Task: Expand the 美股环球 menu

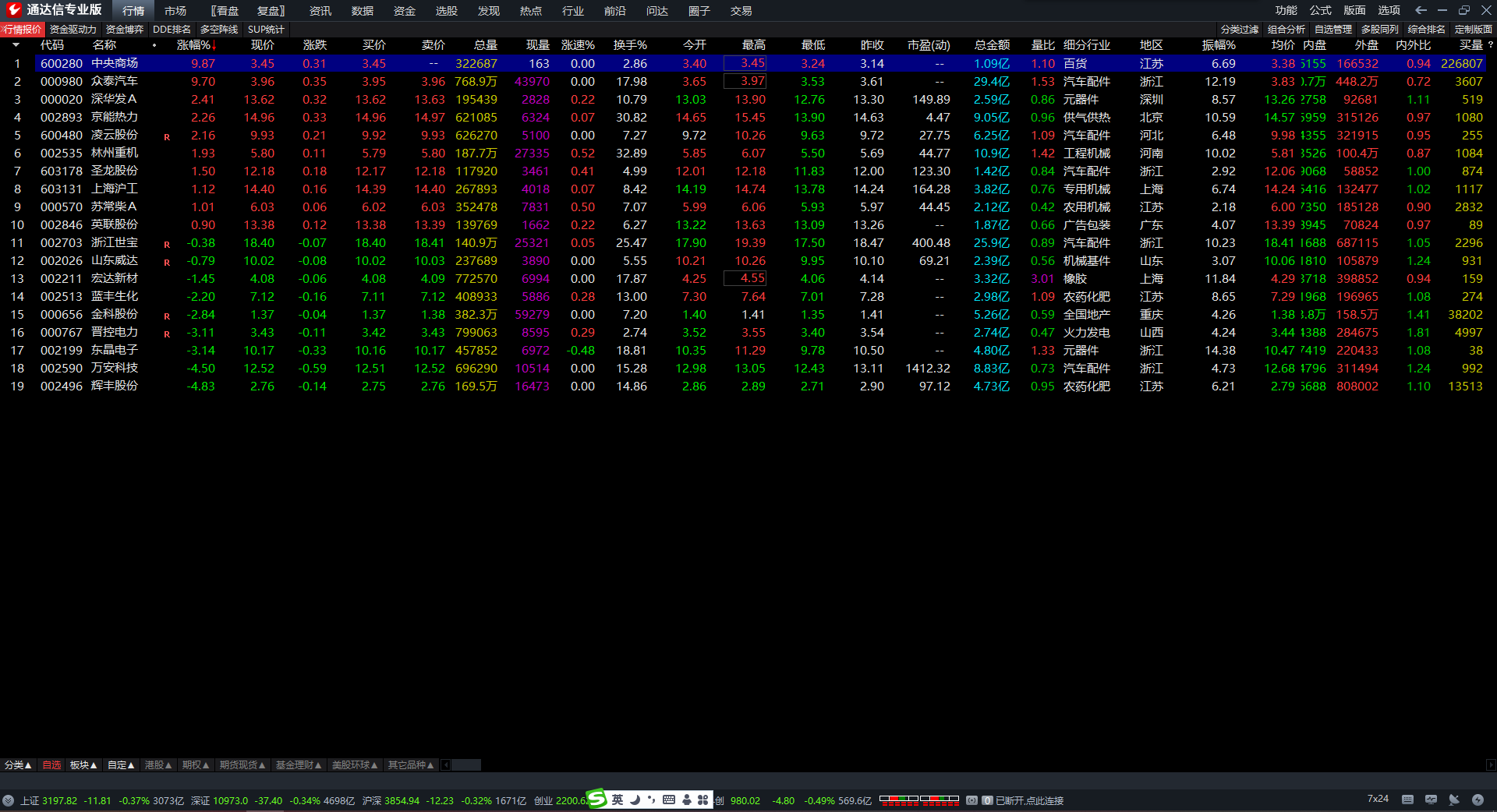Action: (x=355, y=765)
